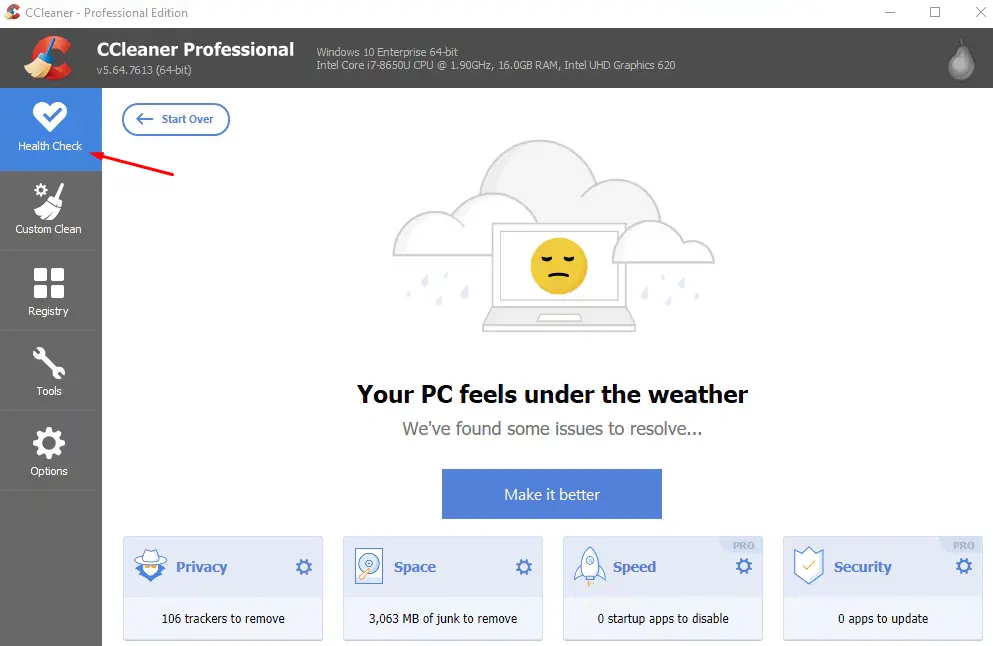
Task: Click the Space card settings gear
Action: click(x=524, y=567)
